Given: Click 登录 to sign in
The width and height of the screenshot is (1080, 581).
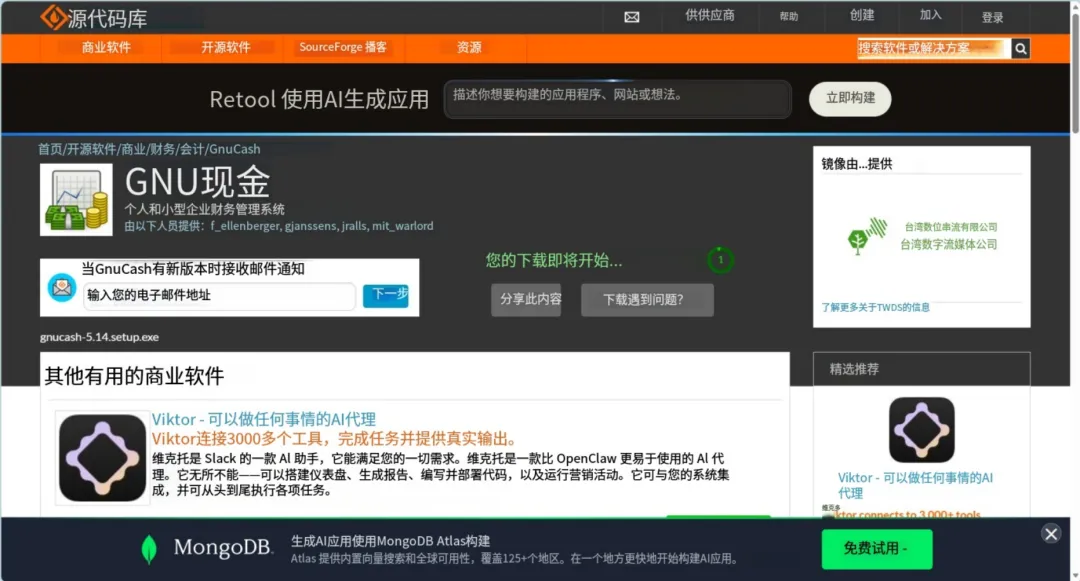Looking at the screenshot, I should tap(993, 18).
